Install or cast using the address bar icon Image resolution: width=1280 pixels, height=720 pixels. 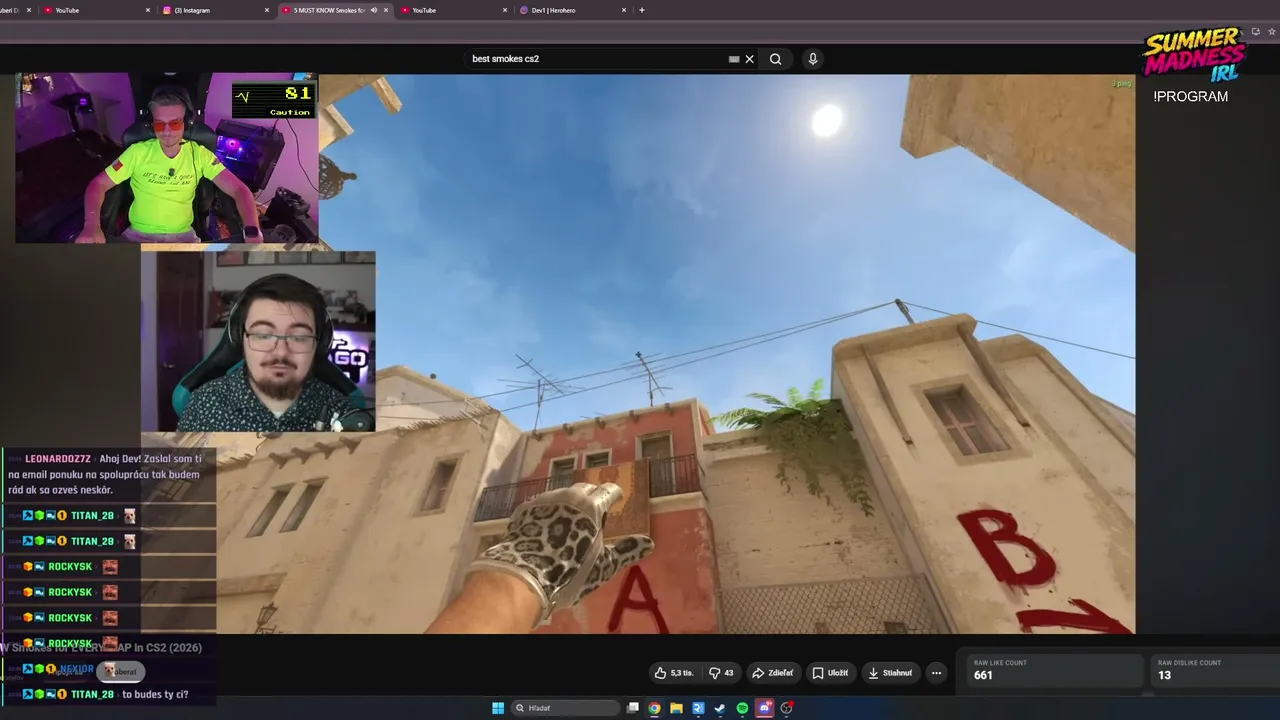point(1255,31)
